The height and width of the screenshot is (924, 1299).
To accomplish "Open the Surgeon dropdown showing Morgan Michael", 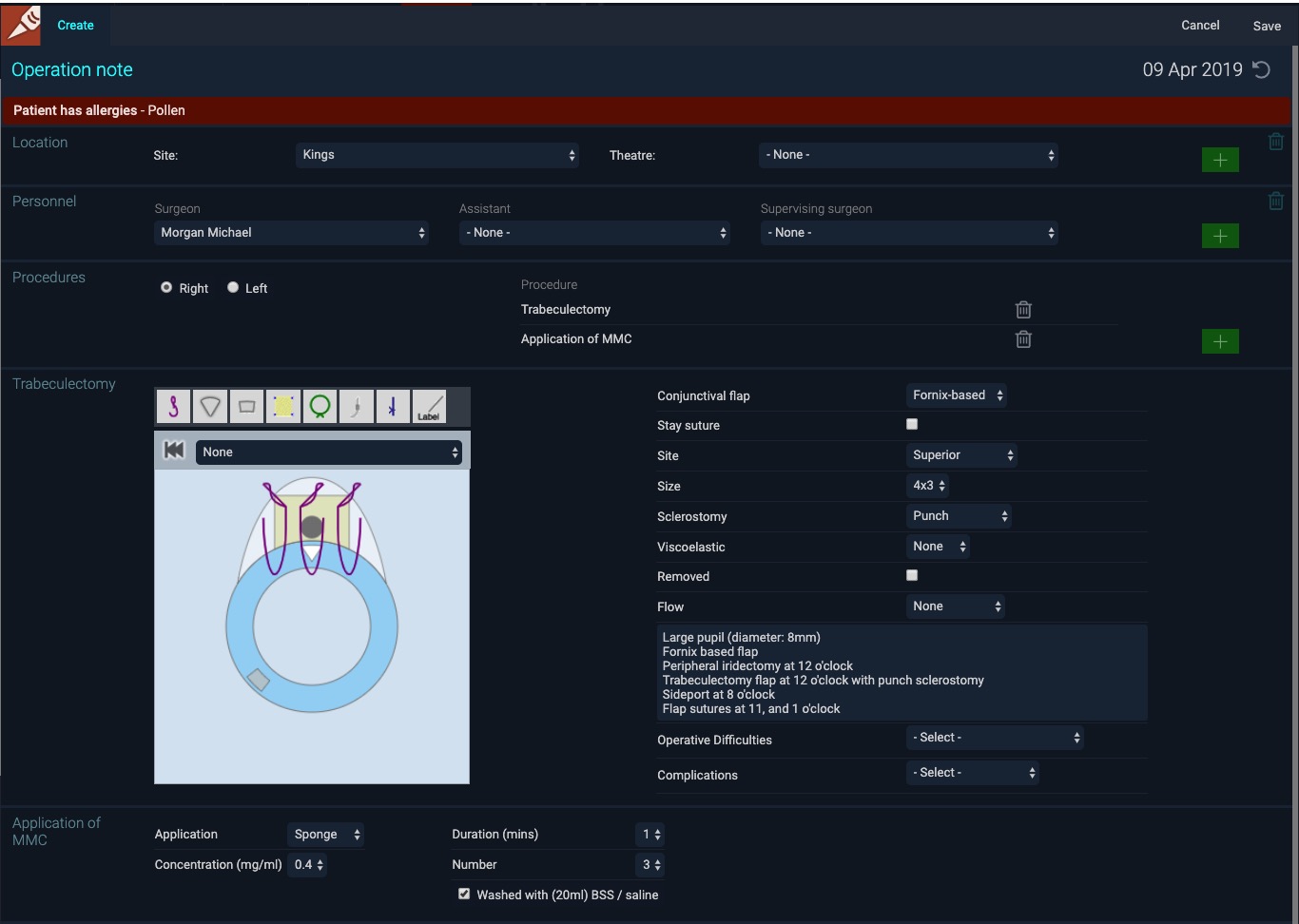I will pyautogui.click(x=291, y=233).
